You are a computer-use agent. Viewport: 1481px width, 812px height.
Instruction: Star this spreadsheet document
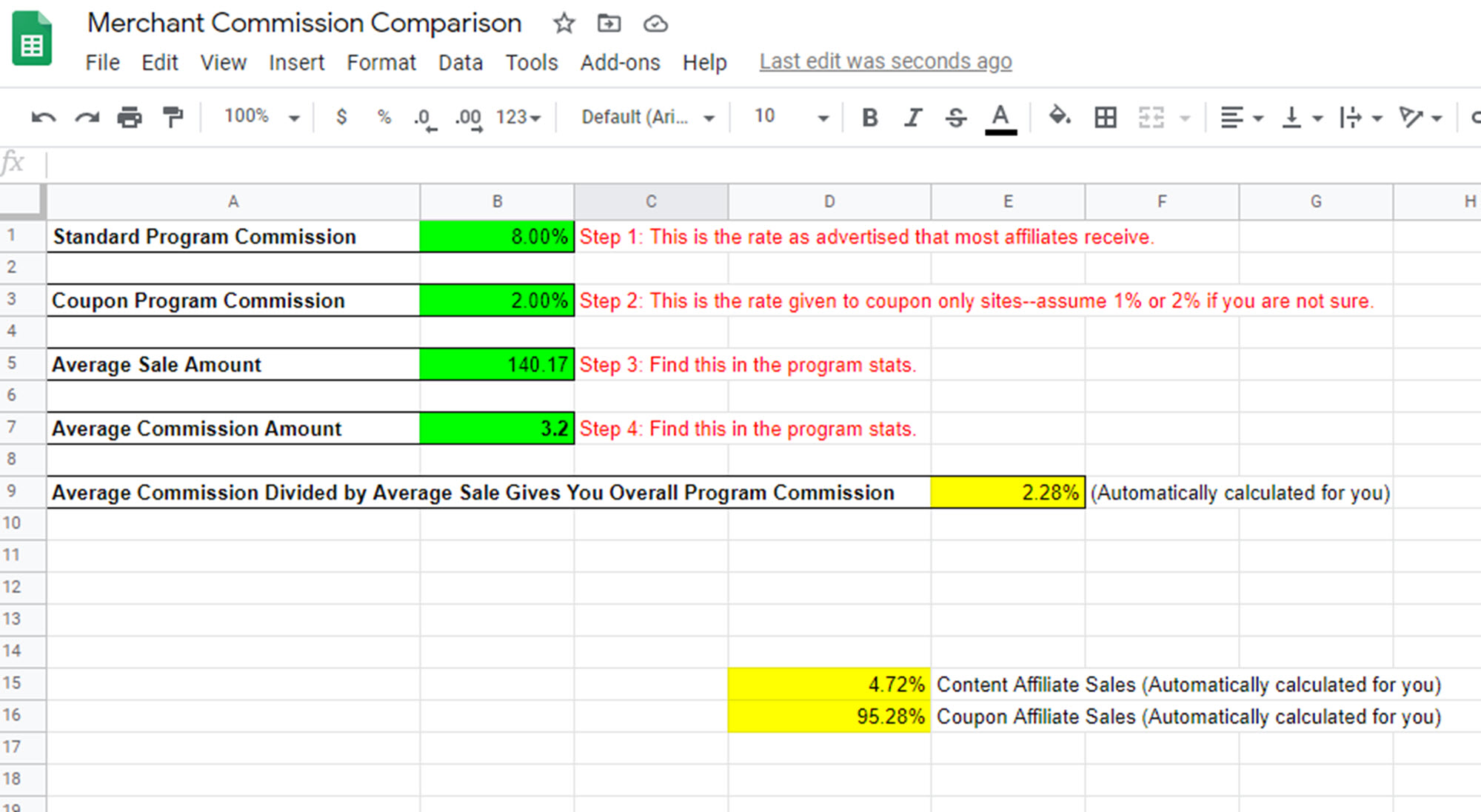click(x=564, y=24)
